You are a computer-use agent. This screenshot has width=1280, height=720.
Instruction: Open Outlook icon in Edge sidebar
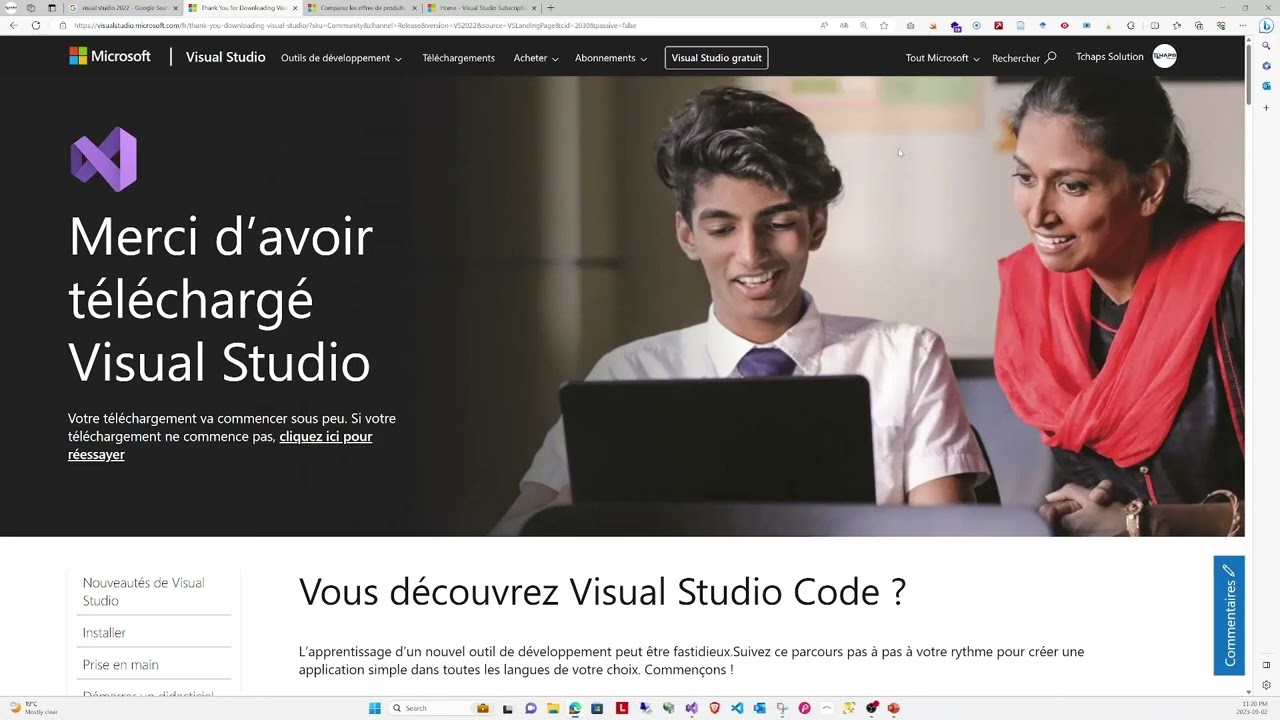[1266, 86]
